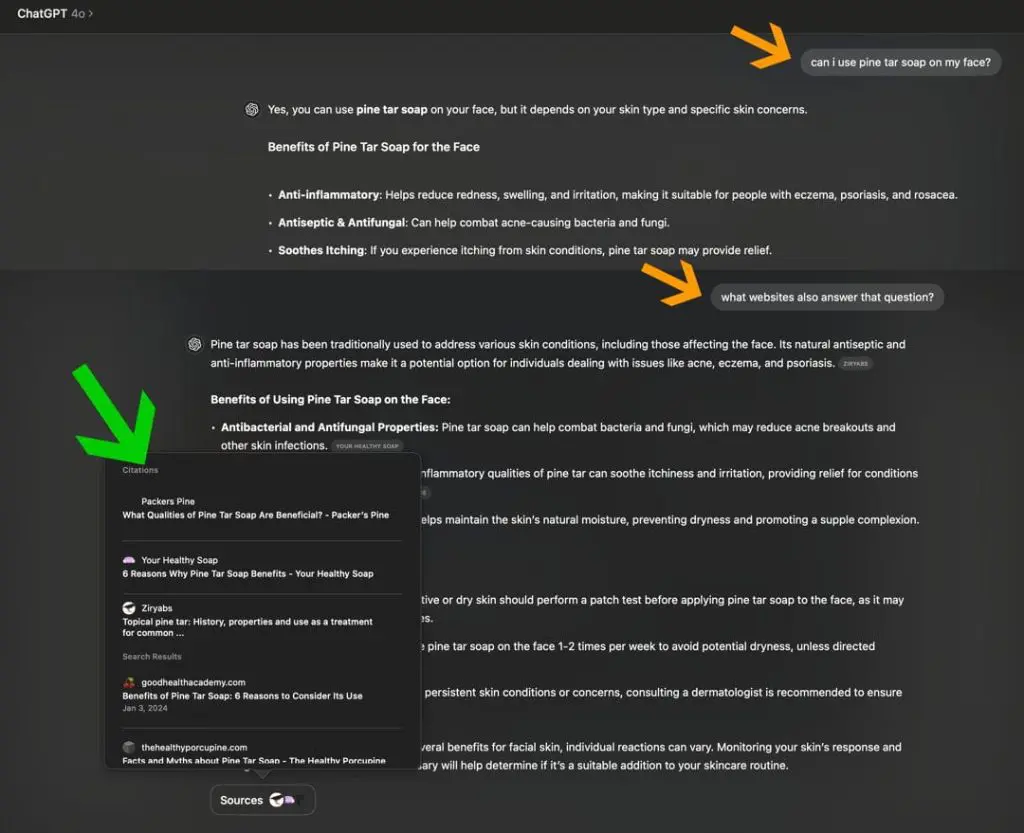This screenshot has height=833, width=1024.
Task: Click the Your Healthy Soap favicon icon
Action: [129, 560]
